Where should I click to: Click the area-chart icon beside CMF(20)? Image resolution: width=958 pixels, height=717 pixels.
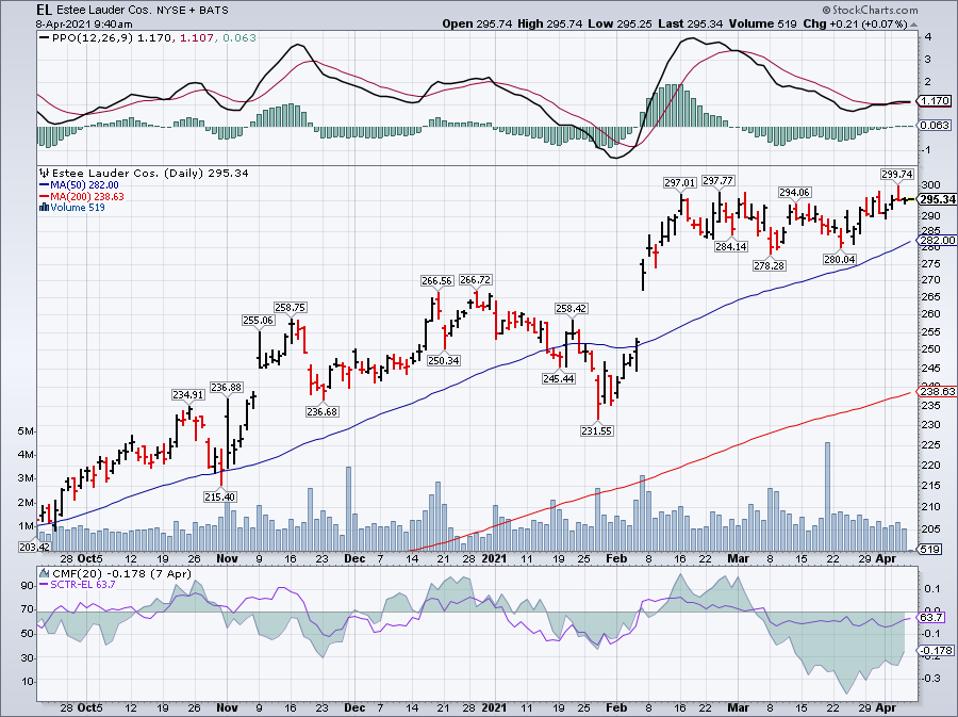click(44, 573)
